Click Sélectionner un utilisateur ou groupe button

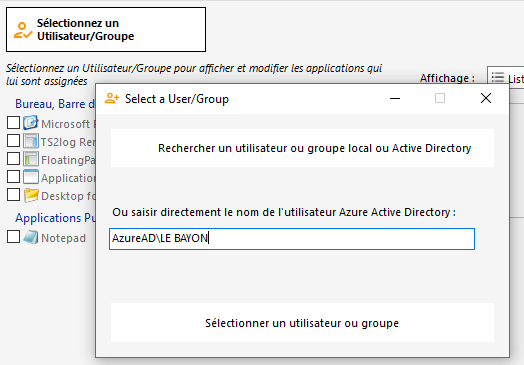point(302,323)
